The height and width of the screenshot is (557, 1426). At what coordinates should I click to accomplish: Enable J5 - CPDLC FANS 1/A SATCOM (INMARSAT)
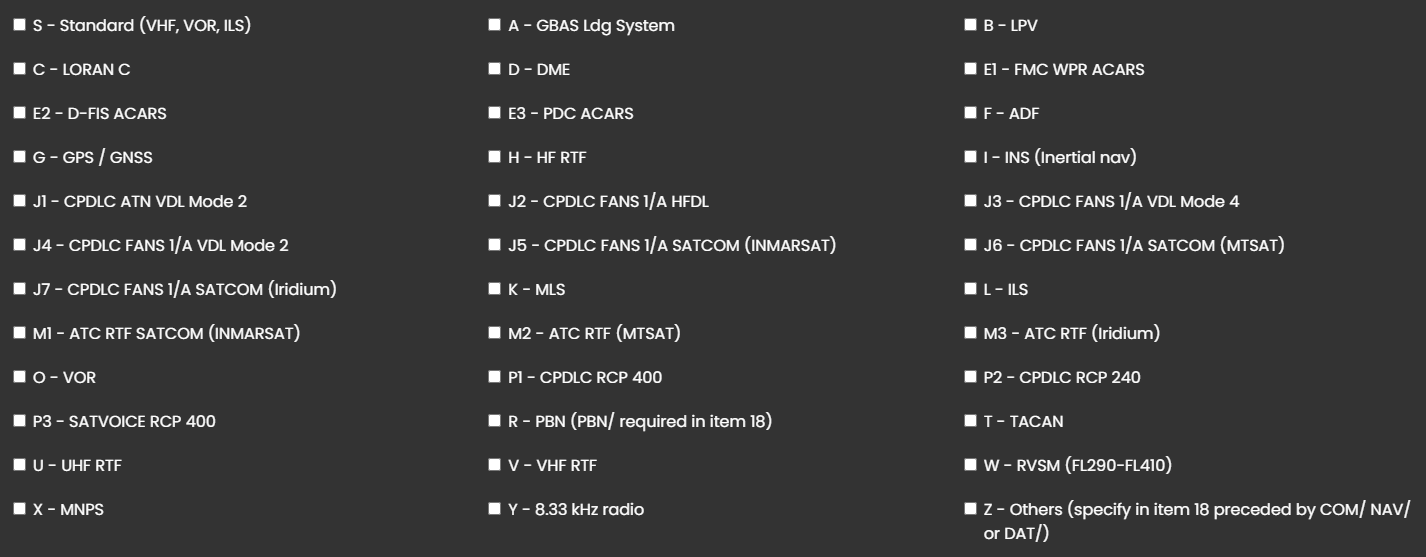[x=494, y=245]
